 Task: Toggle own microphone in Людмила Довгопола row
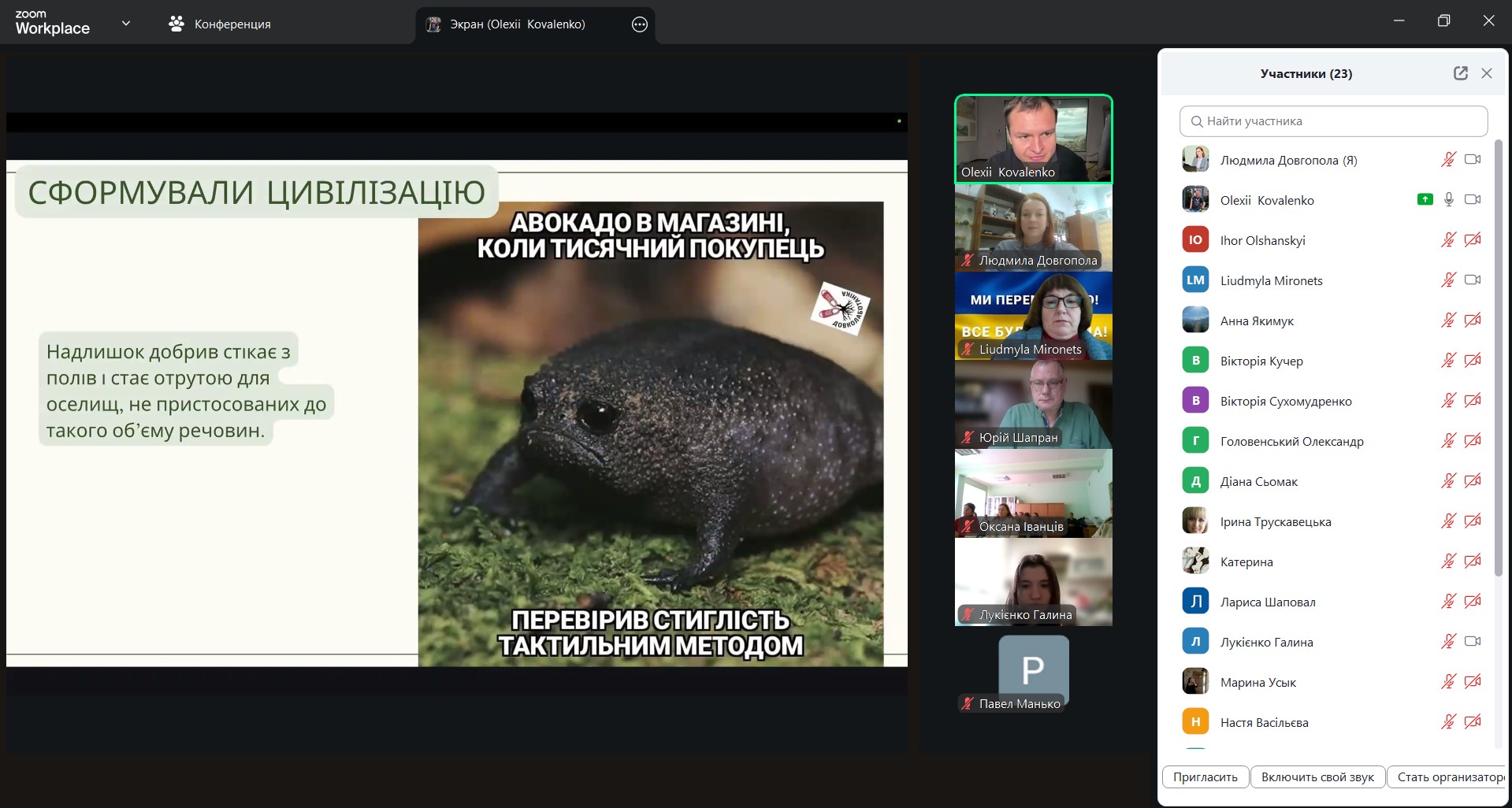tap(1448, 160)
